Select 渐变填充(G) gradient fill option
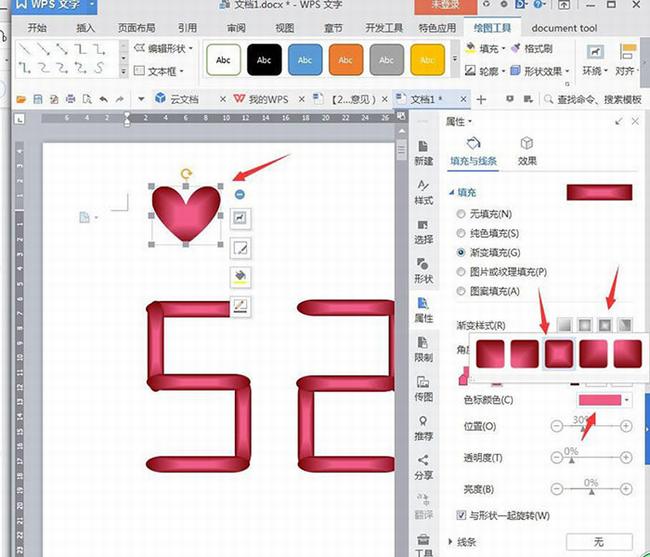This screenshot has height=557, width=650. click(488, 252)
